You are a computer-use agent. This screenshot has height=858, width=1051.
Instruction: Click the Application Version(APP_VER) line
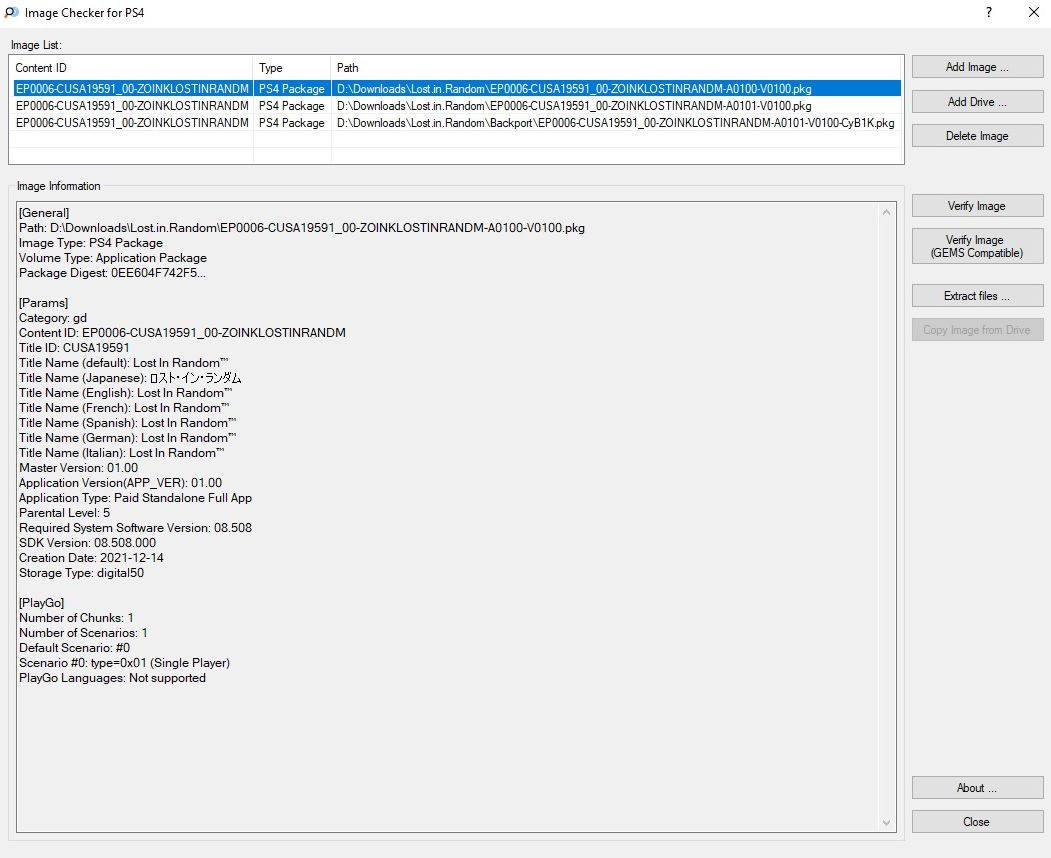(x=121, y=483)
